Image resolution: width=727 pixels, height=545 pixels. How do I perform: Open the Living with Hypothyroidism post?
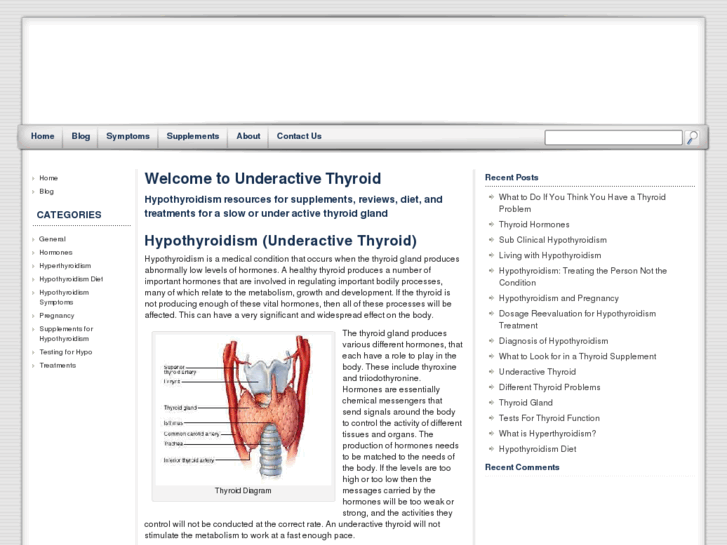pyautogui.click(x=550, y=256)
